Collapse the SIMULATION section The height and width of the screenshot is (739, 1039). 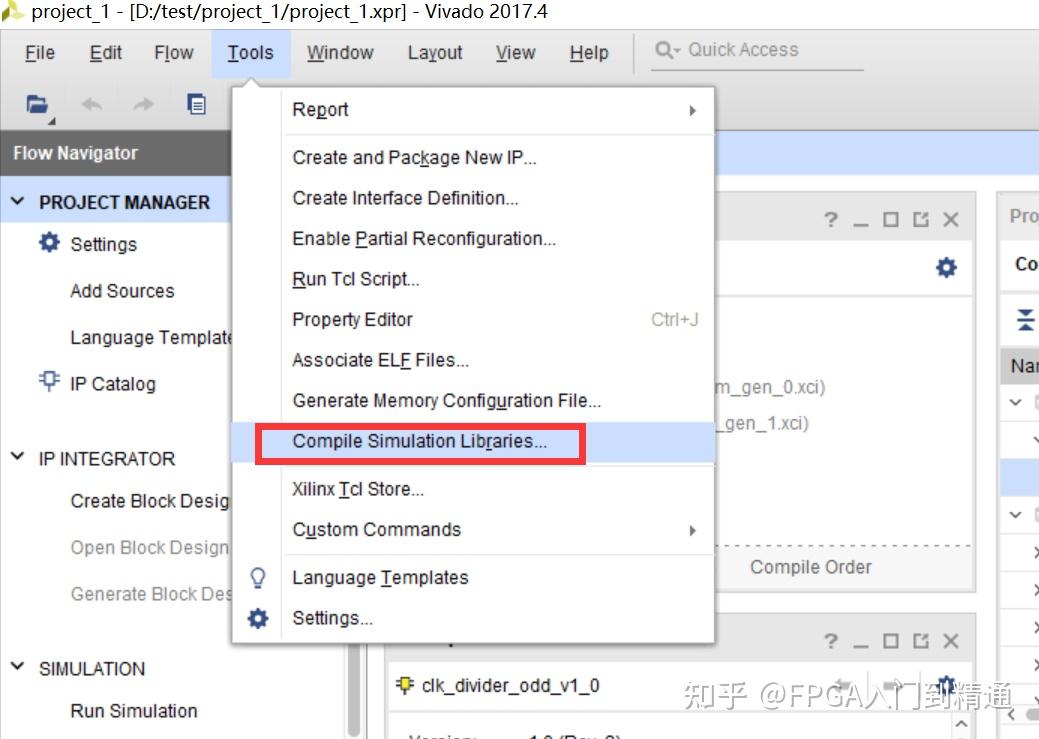18,667
